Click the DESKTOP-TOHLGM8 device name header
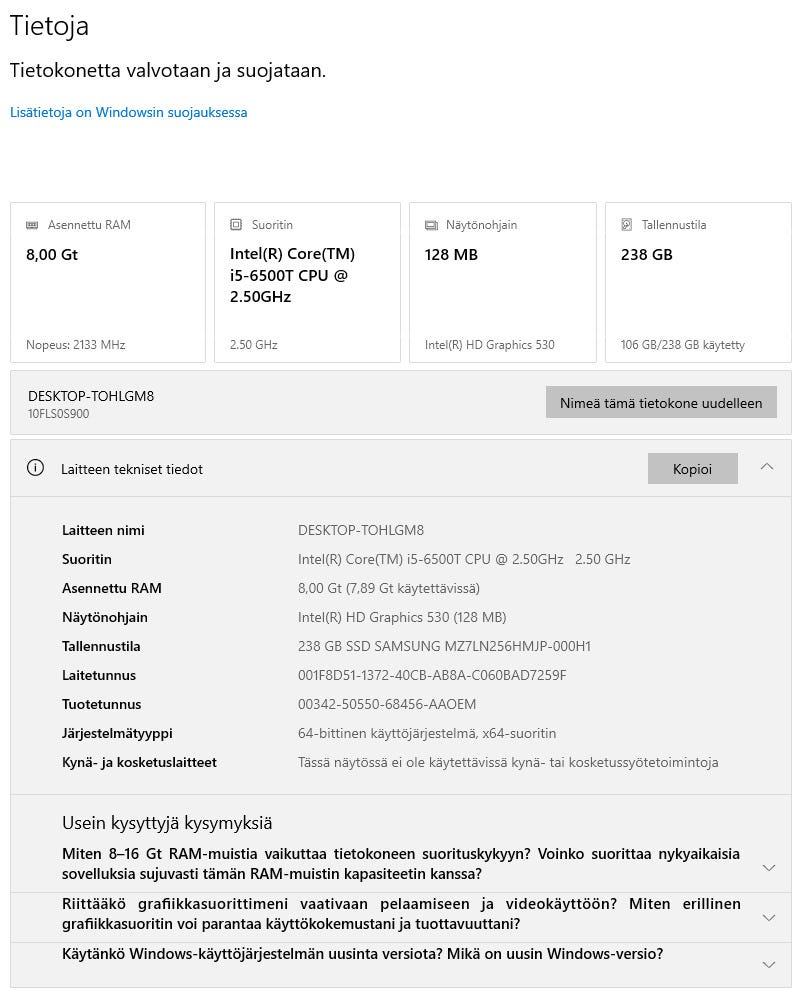Screen dimensions: 808x991 91,396
